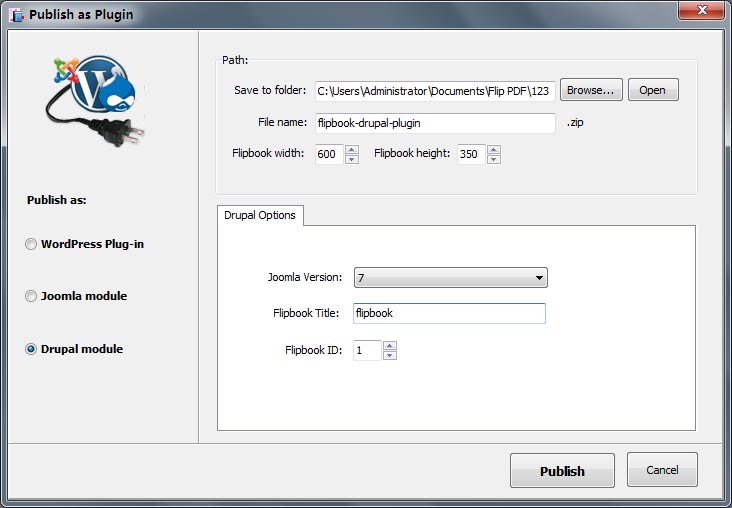Click the Flipbook Title text field

click(x=449, y=313)
